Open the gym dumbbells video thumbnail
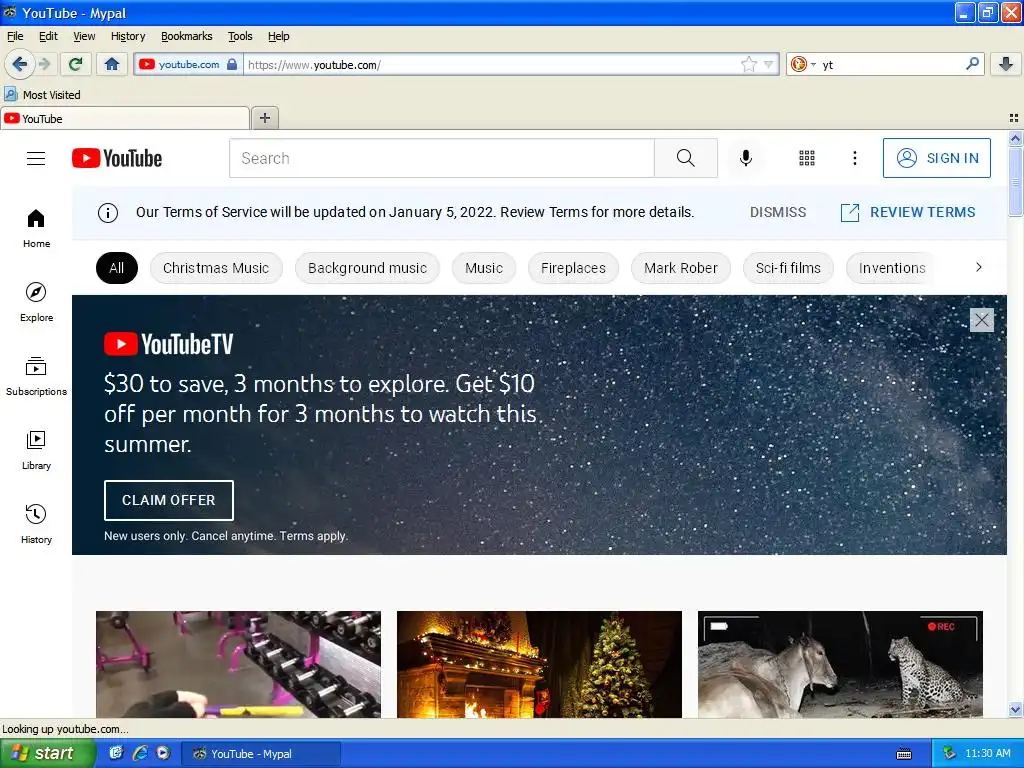The image size is (1024, 768). [x=238, y=664]
